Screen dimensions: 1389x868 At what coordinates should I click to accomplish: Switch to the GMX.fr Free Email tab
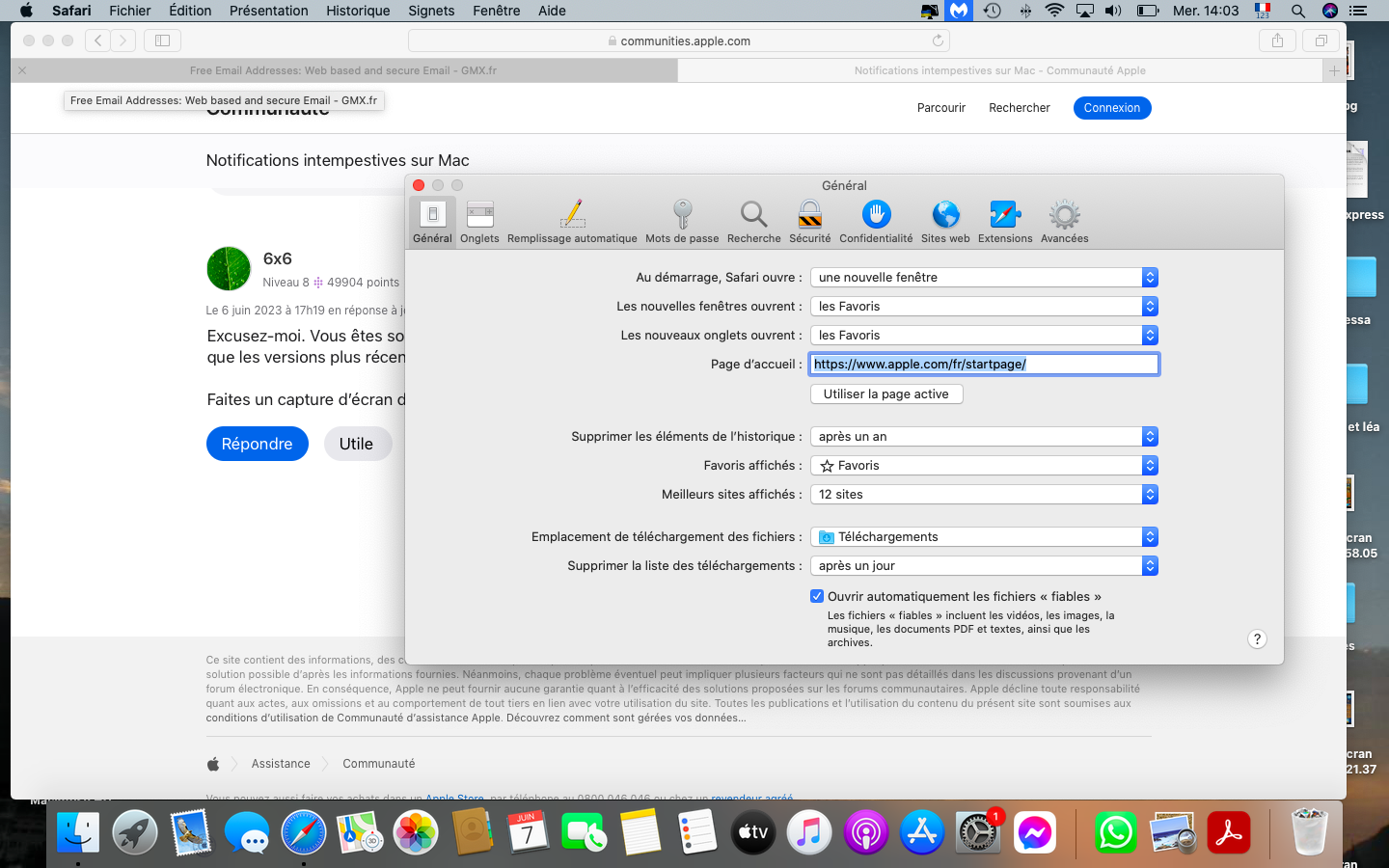point(343,70)
